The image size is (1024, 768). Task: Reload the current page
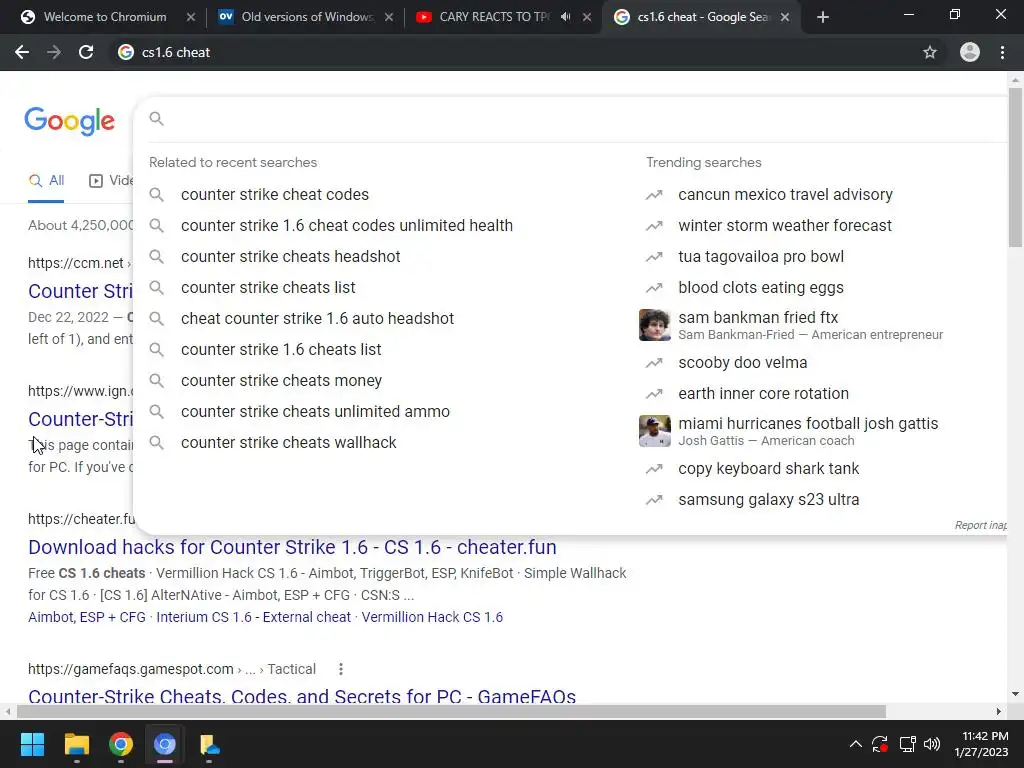86,52
